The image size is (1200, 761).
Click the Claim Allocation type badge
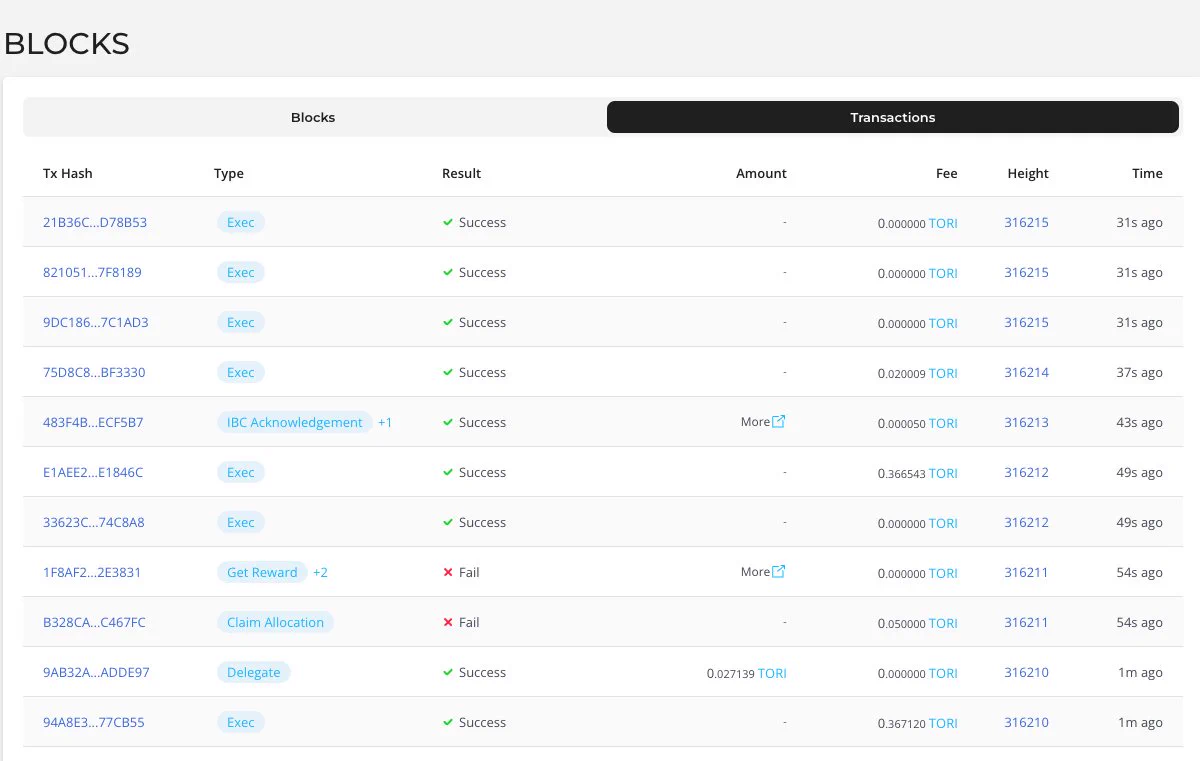coord(275,622)
